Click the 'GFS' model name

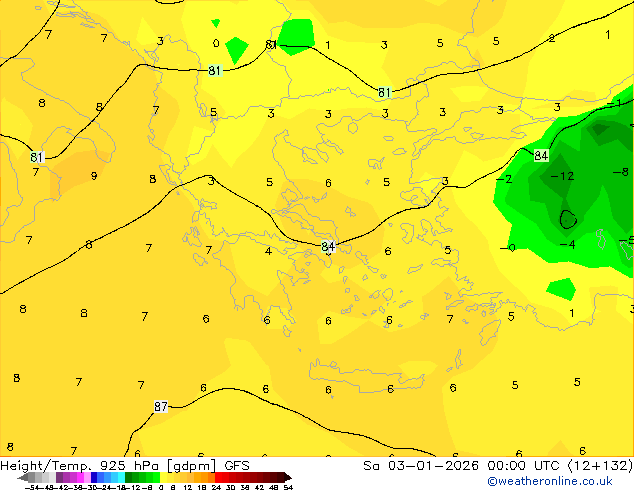237,466
